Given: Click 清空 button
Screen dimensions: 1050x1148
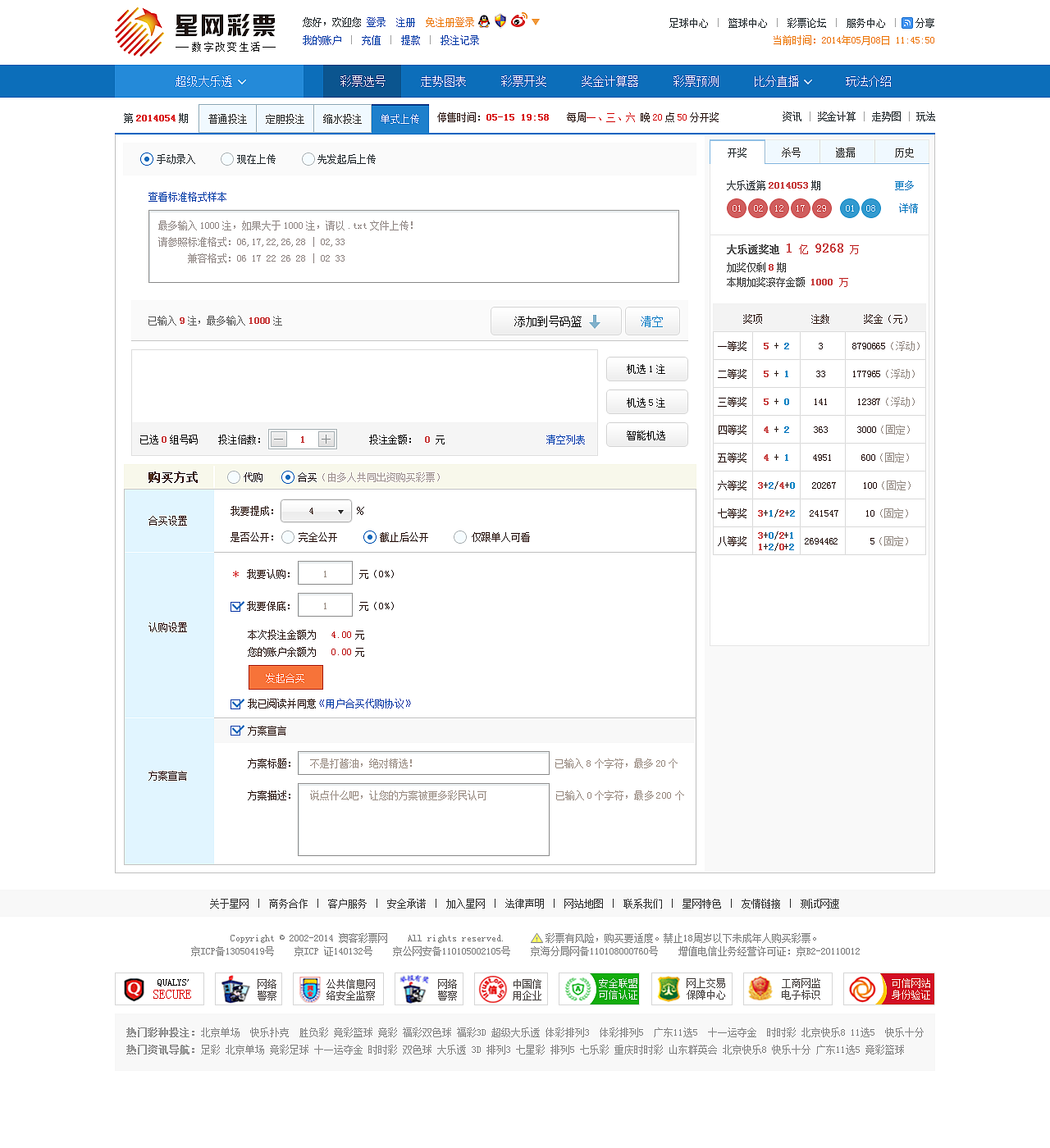Looking at the screenshot, I should pyautogui.click(x=652, y=321).
